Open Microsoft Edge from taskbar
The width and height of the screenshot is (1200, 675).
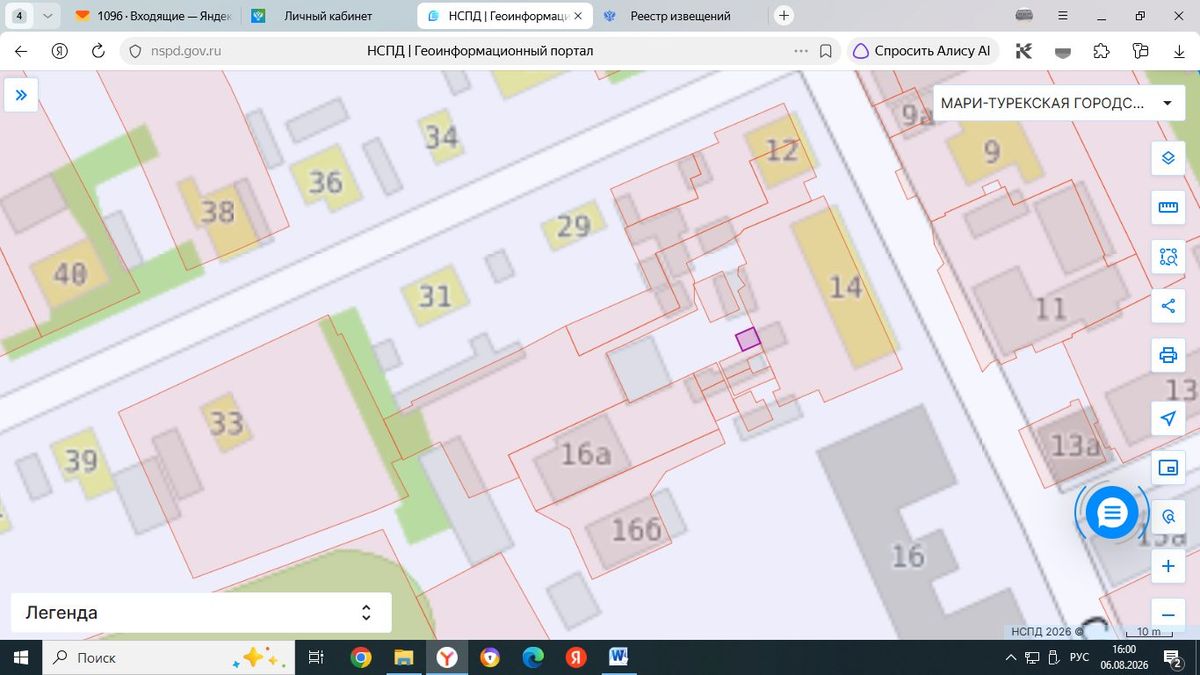click(533, 658)
